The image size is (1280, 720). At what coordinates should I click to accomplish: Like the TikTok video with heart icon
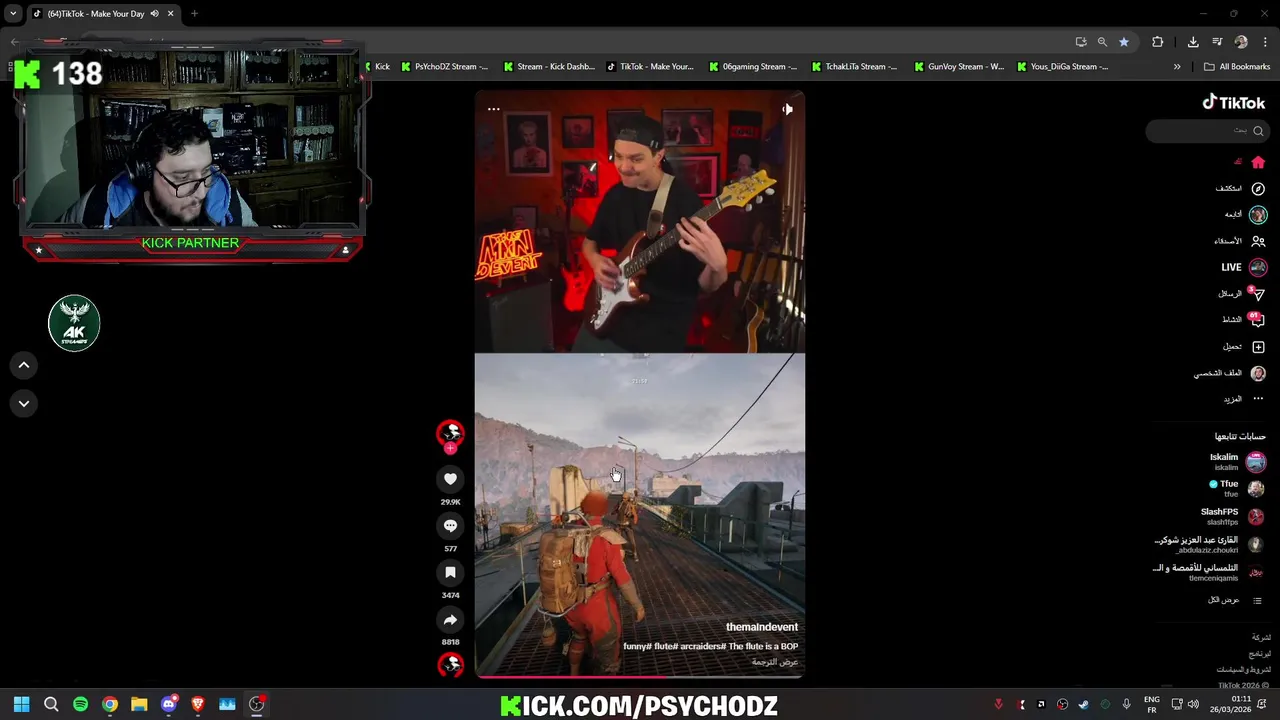click(x=450, y=479)
